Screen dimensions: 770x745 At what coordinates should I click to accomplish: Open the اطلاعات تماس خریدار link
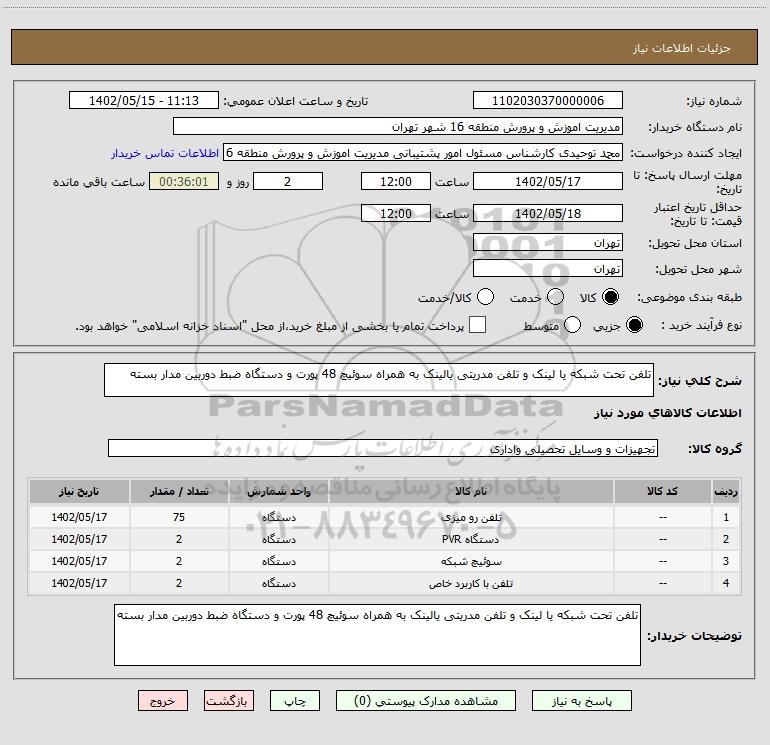(x=165, y=153)
